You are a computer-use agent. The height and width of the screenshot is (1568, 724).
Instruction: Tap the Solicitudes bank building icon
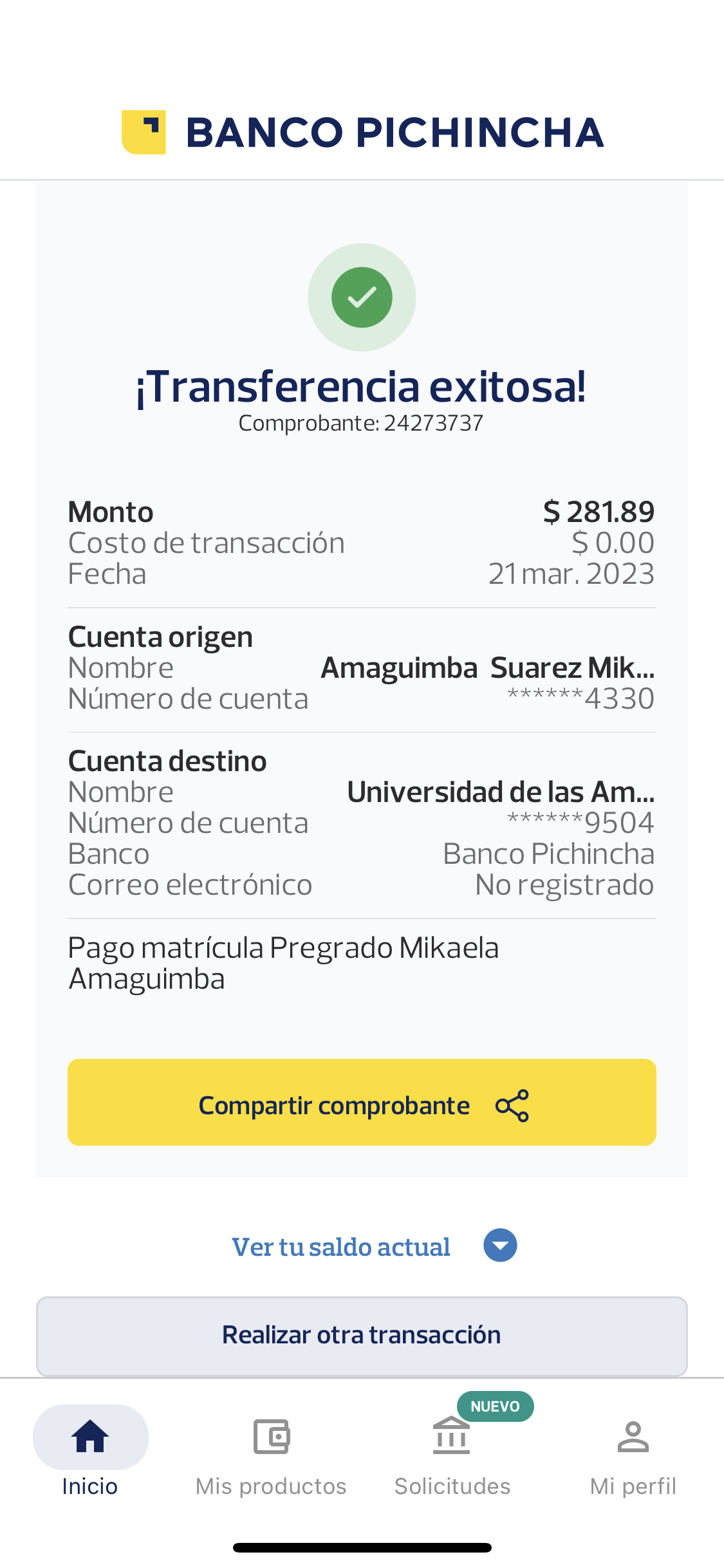[451, 1437]
